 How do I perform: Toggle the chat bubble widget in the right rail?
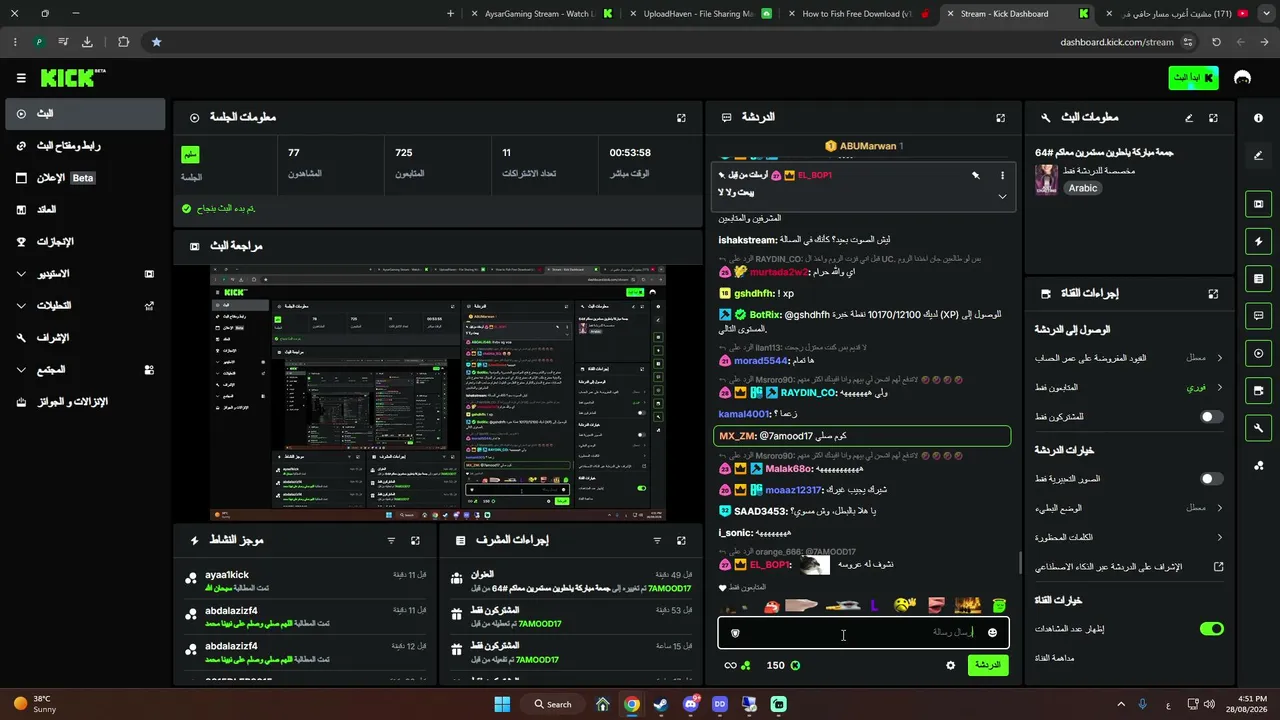point(1258,316)
